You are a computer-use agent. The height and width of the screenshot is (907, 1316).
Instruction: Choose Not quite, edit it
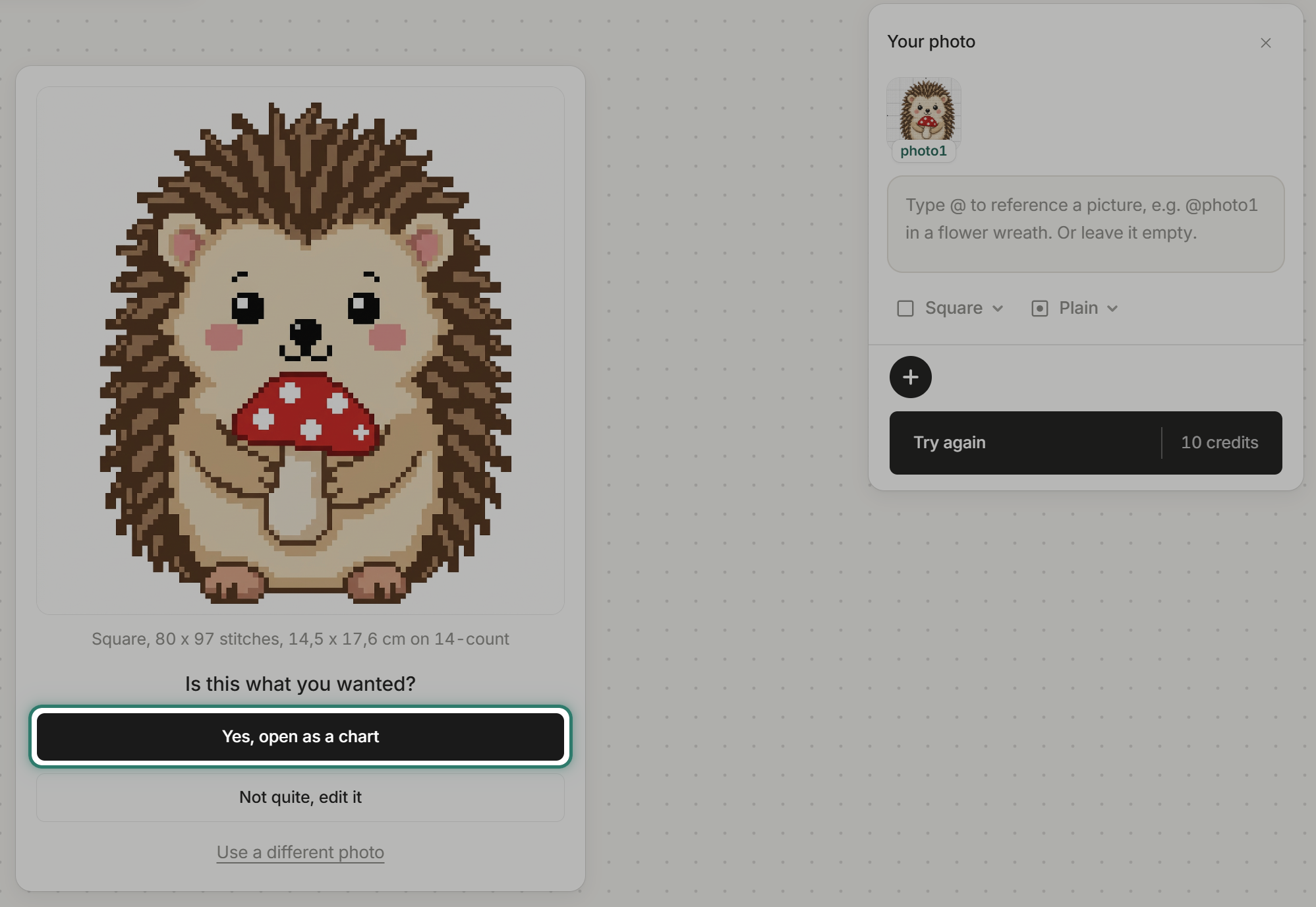pos(300,797)
